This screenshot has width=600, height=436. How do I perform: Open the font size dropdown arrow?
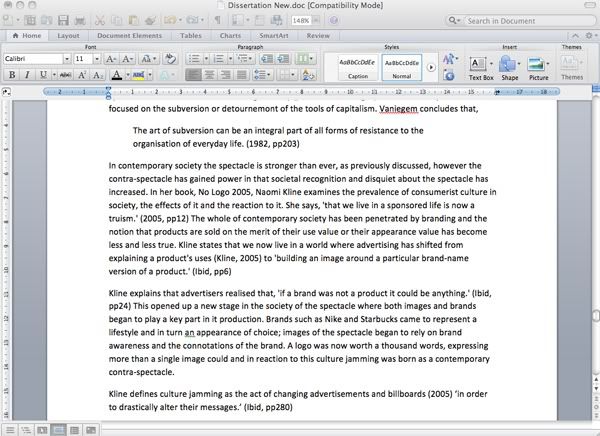97,59
